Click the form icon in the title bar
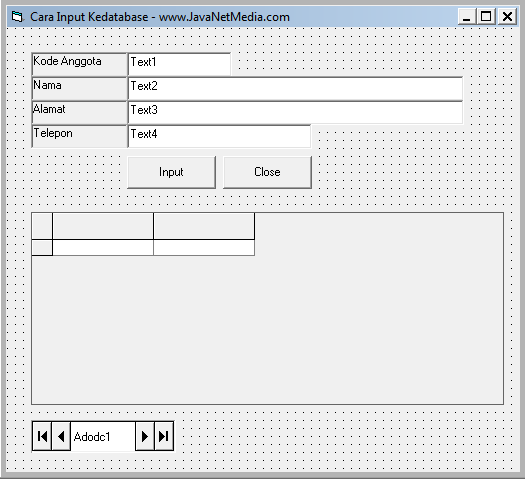The width and height of the screenshot is (525, 479). [x=17, y=16]
